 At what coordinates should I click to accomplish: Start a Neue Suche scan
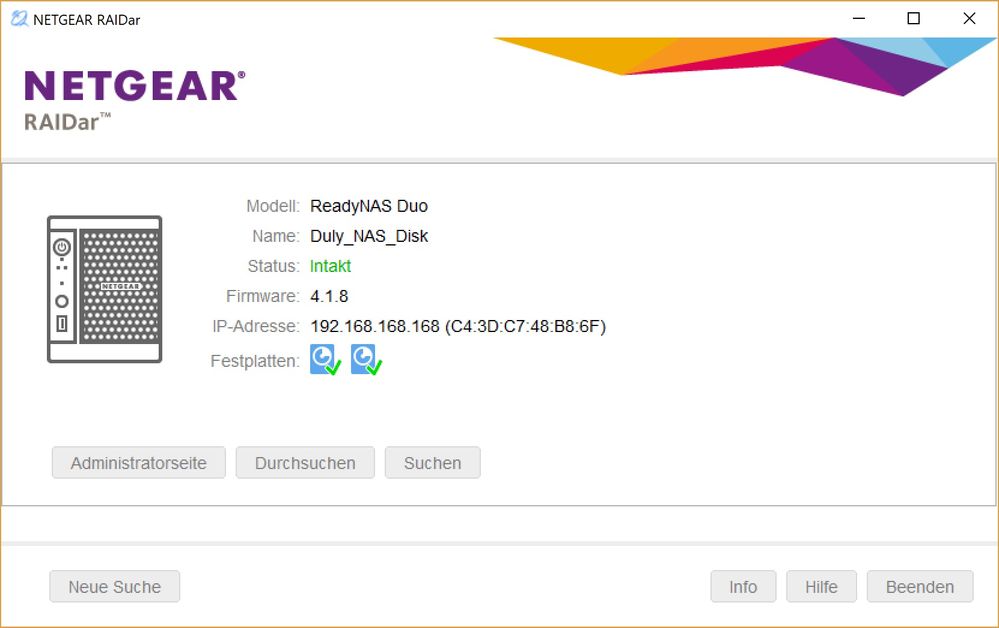coord(114,587)
